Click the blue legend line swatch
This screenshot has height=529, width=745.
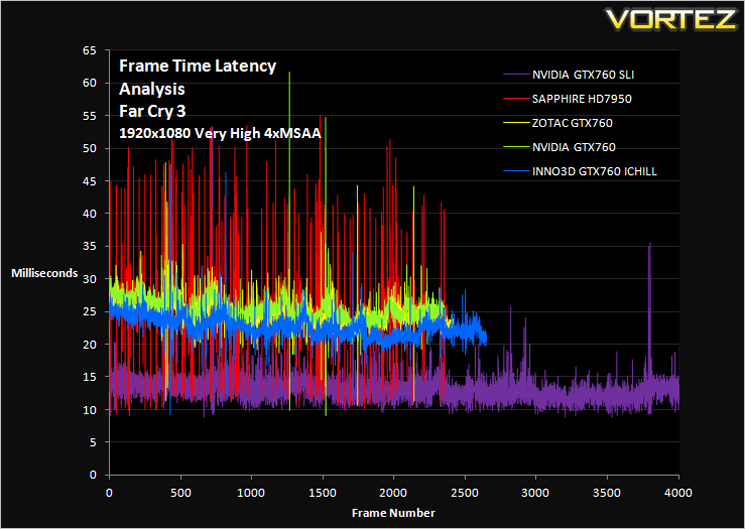pyautogui.click(x=516, y=171)
